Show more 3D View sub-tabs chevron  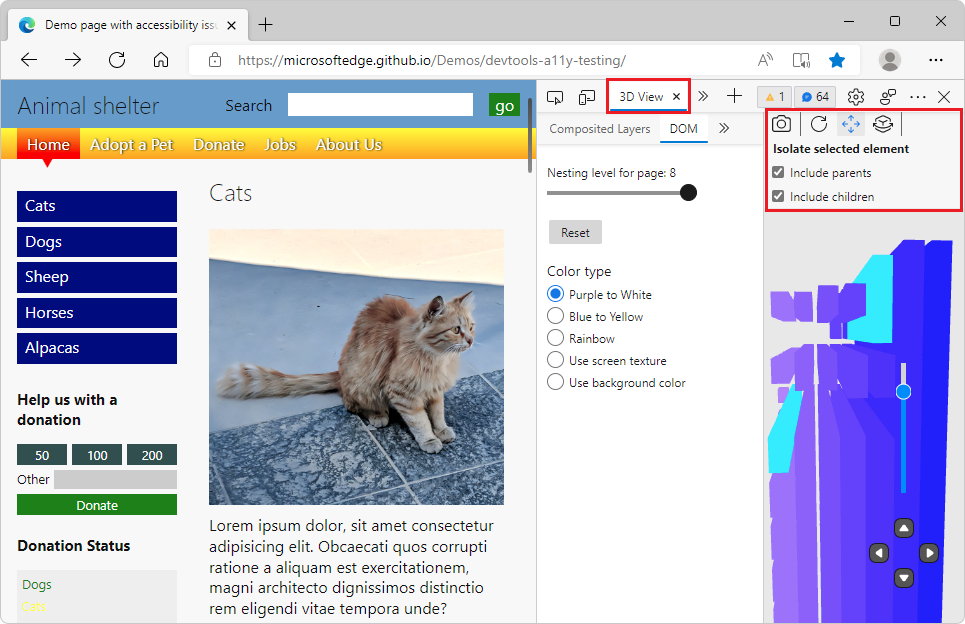point(724,128)
